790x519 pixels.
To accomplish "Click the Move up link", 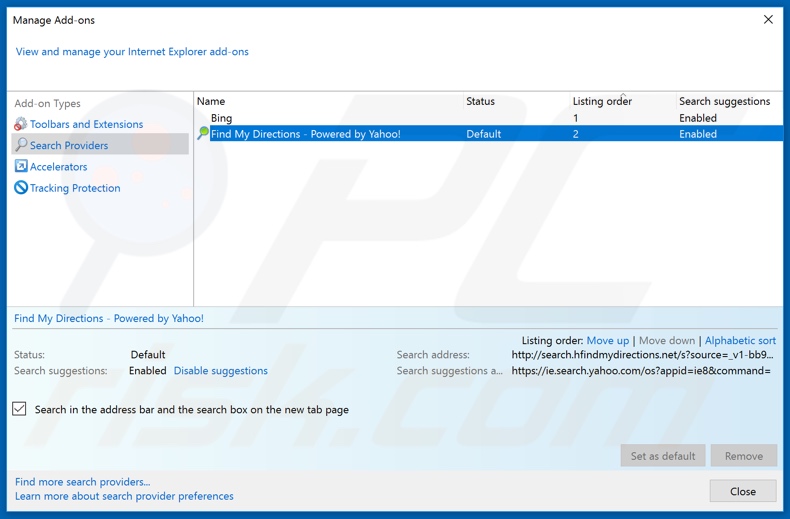I will pos(608,341).
